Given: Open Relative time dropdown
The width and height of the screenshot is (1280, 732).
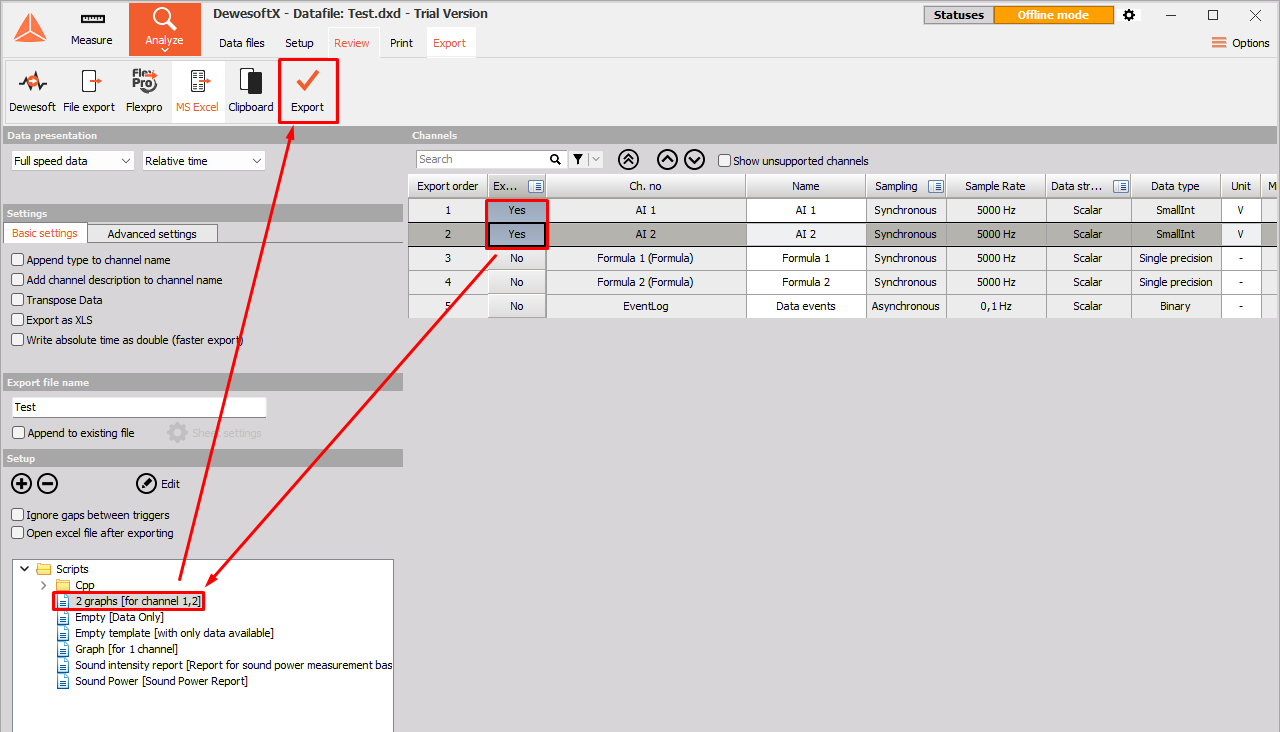Looking at the screenshot, I should pos(203,161).
